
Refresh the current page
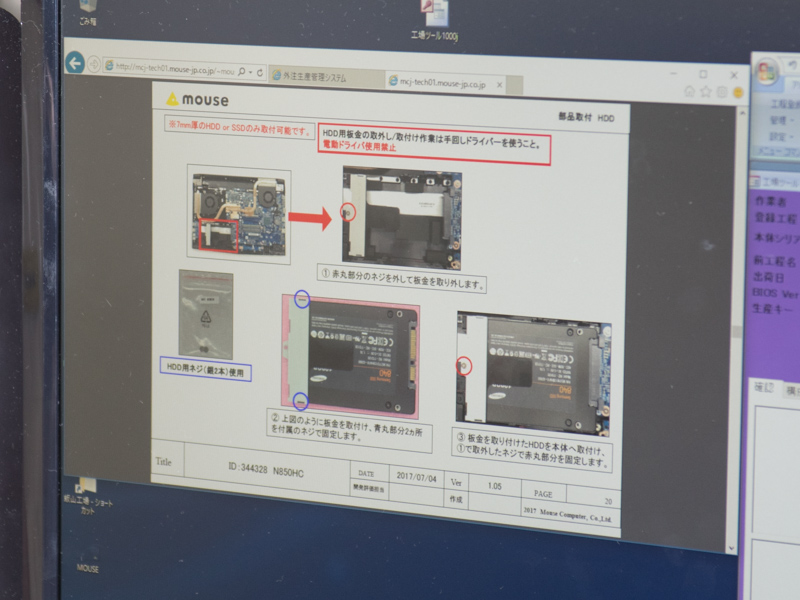pos(260,71)
